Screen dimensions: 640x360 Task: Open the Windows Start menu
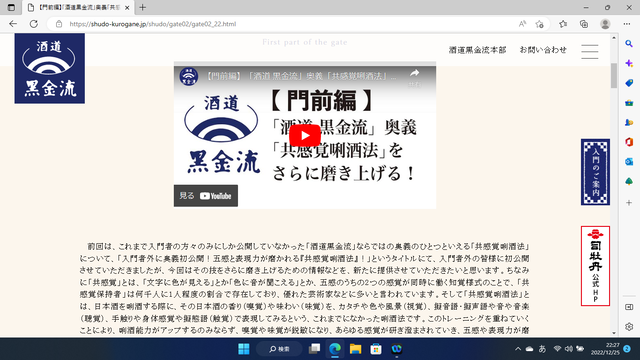pos(244,349)
